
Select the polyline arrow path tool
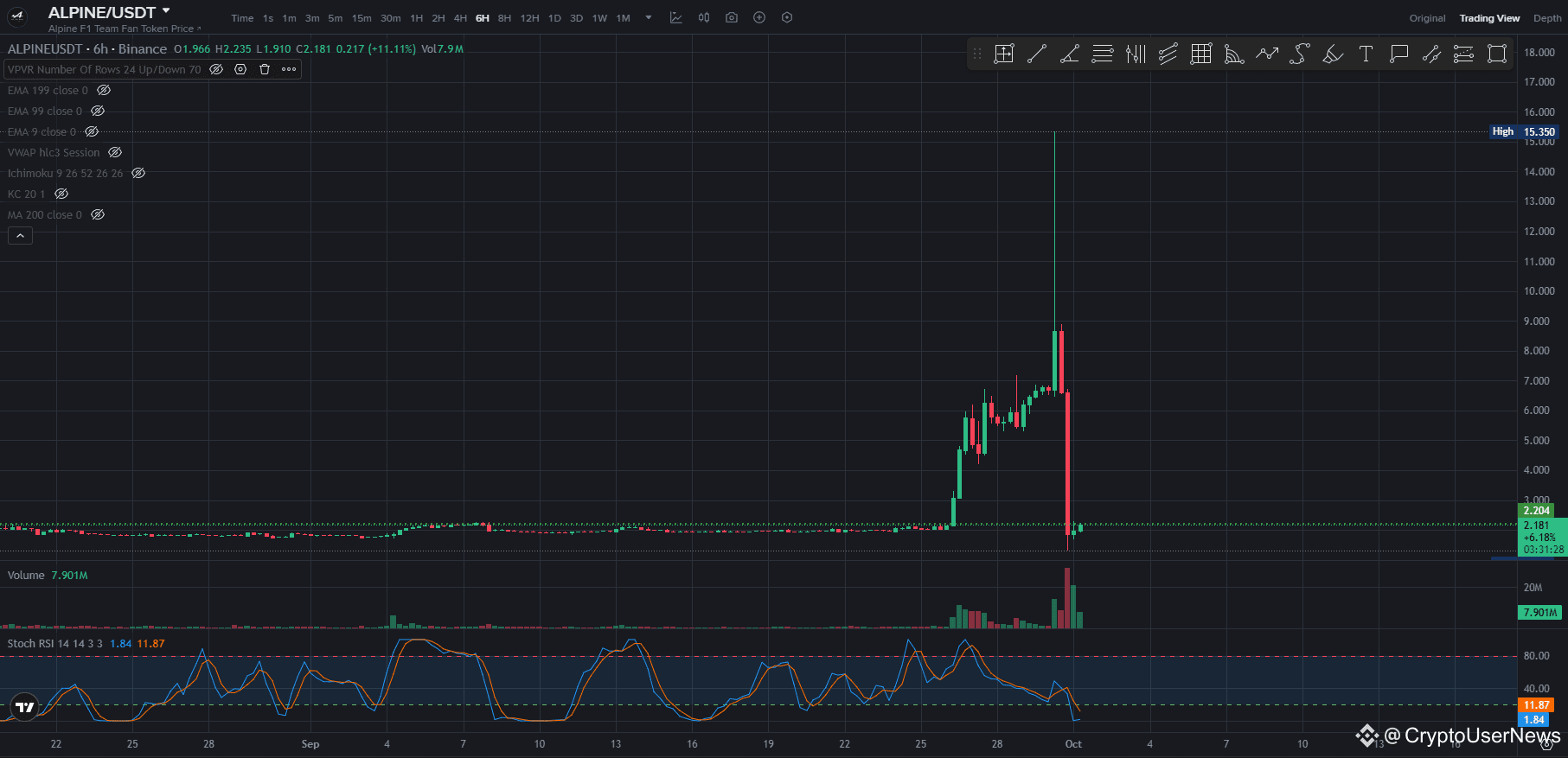(1267, 54)
